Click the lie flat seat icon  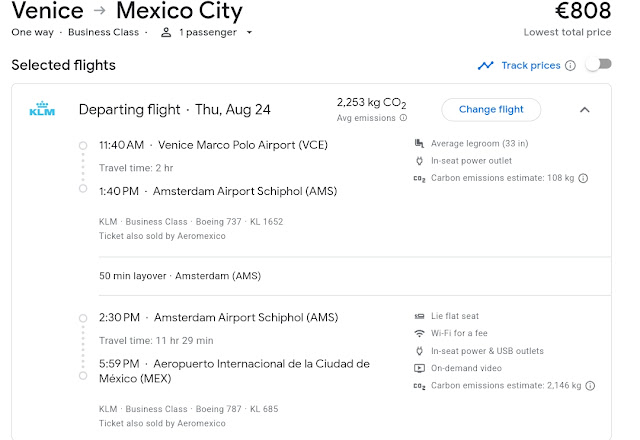[419, 316]
